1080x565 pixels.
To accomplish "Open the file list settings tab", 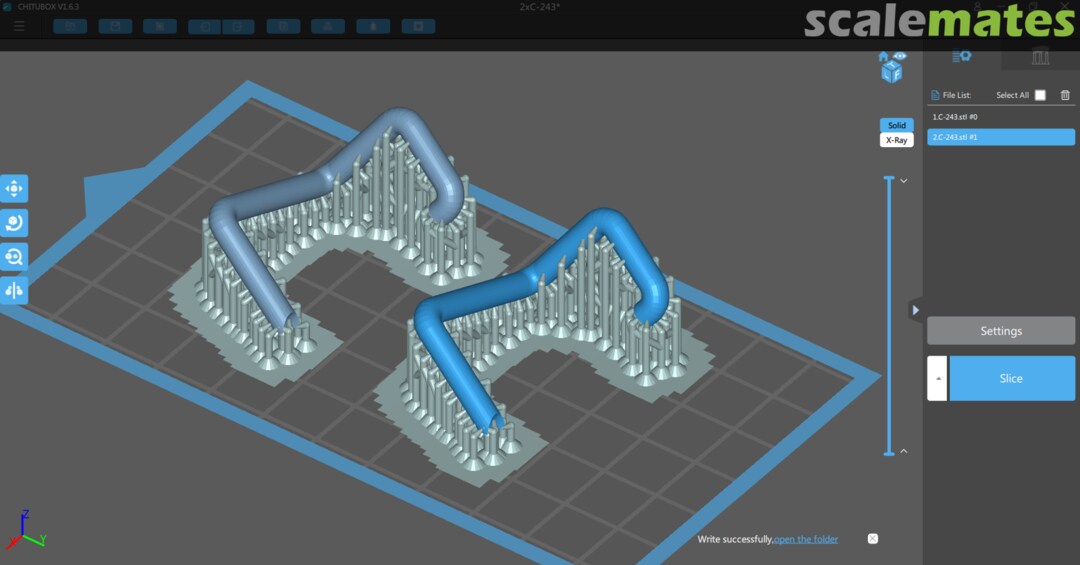I will (962, 56).
